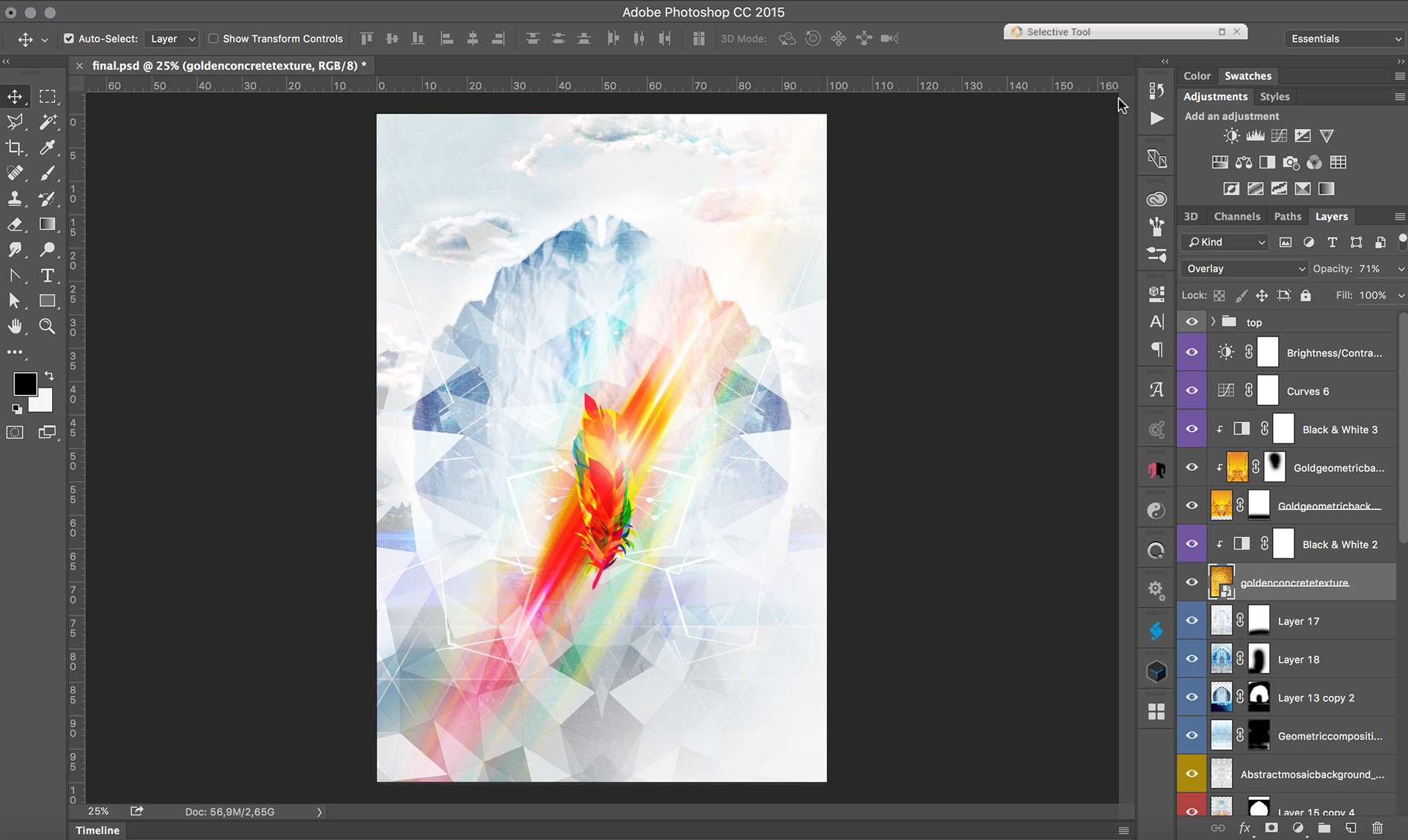Viewport: 1408px width, 840px height.
Task: Switch to the 3D tab
Action: point(1191,216)
